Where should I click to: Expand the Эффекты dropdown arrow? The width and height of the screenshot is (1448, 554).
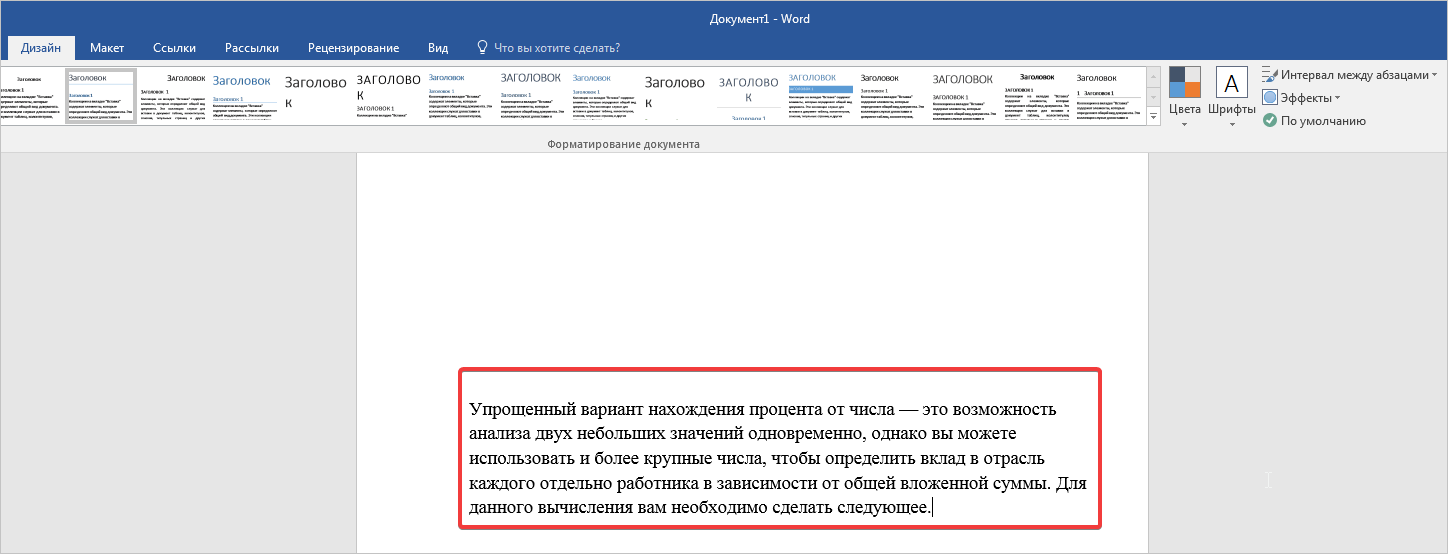tap(1337, 98)
